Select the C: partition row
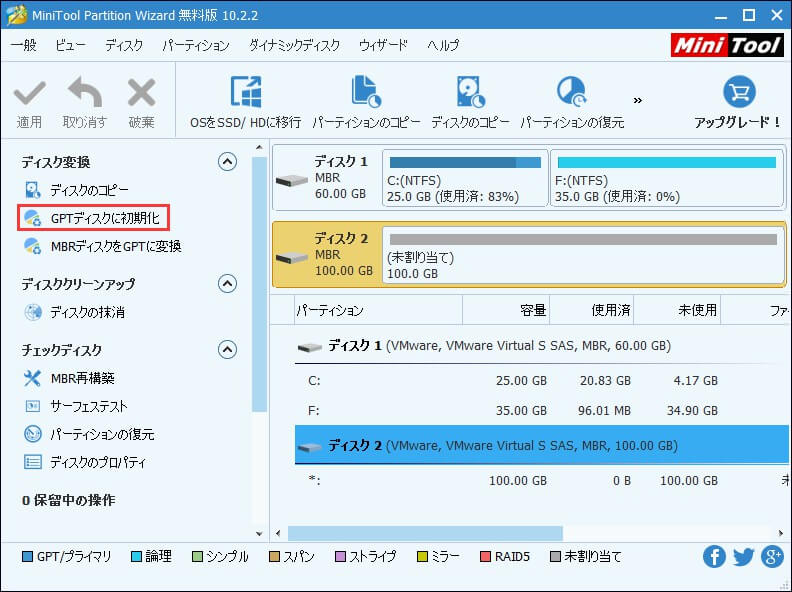Image resolution: width=792 pixels, height=592 pixels. click(x=541, y=380)
